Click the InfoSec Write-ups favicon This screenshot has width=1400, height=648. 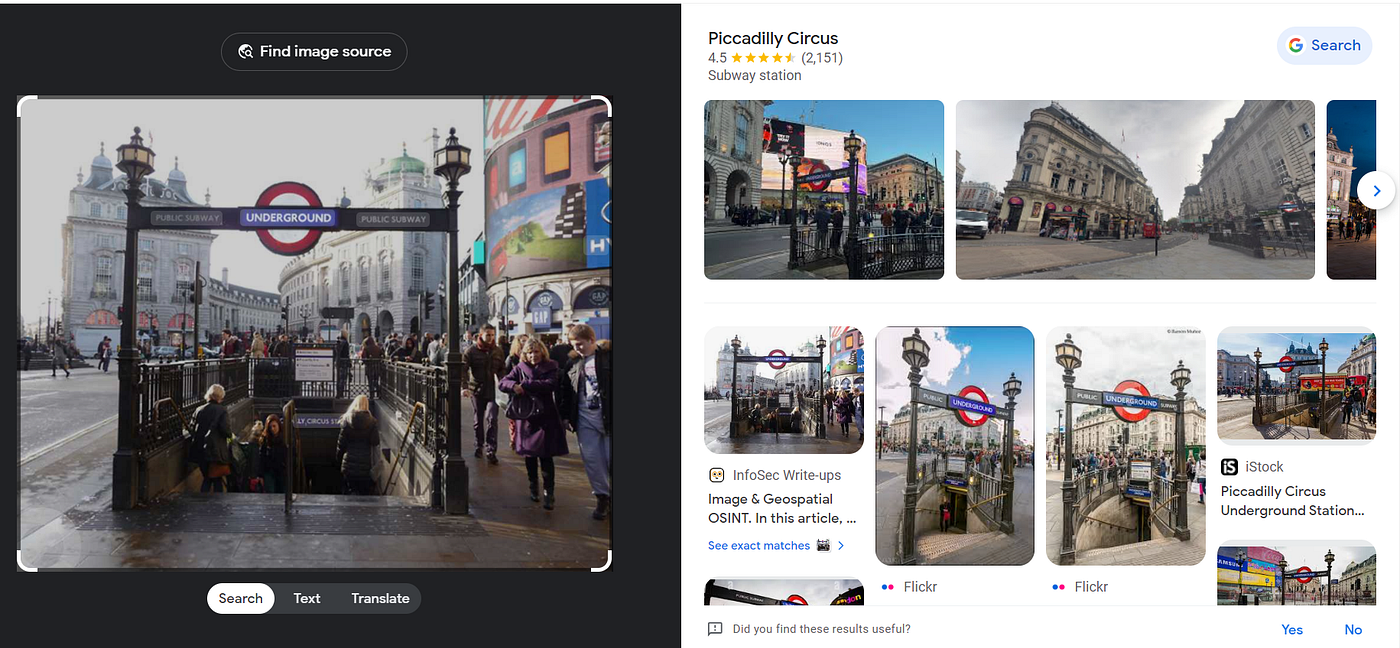pyautogui.click(x=716, y=475)
